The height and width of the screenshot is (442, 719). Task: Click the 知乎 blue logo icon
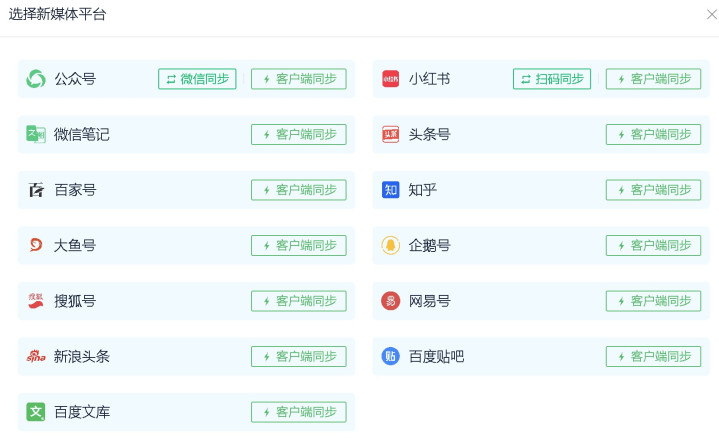pos(391,190)
